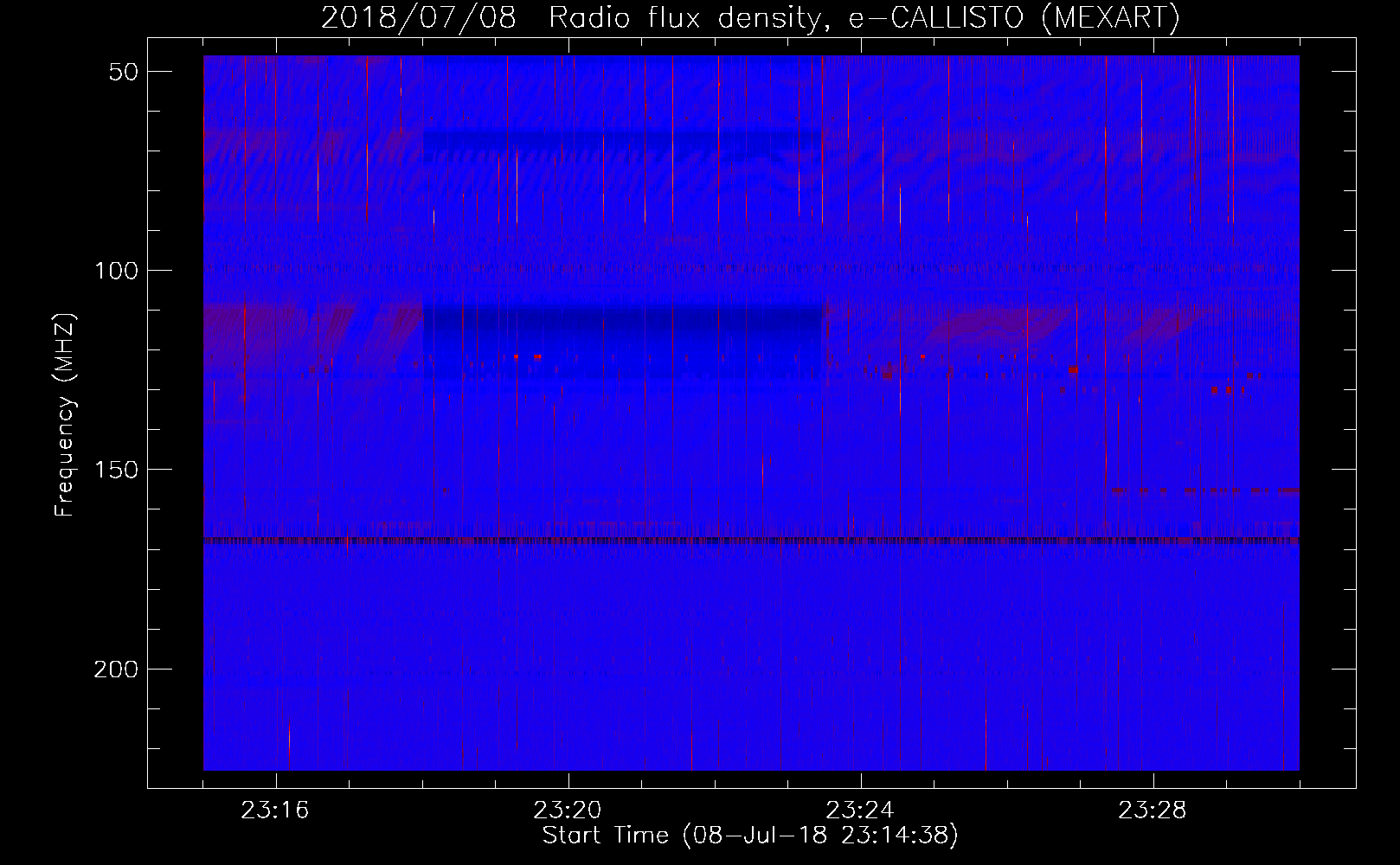This screenshot has width=1400, height=865.
Task: Click the 'Frequency (MHZ)' axis label
Action: pyautogui.click(x=66, y=416)
